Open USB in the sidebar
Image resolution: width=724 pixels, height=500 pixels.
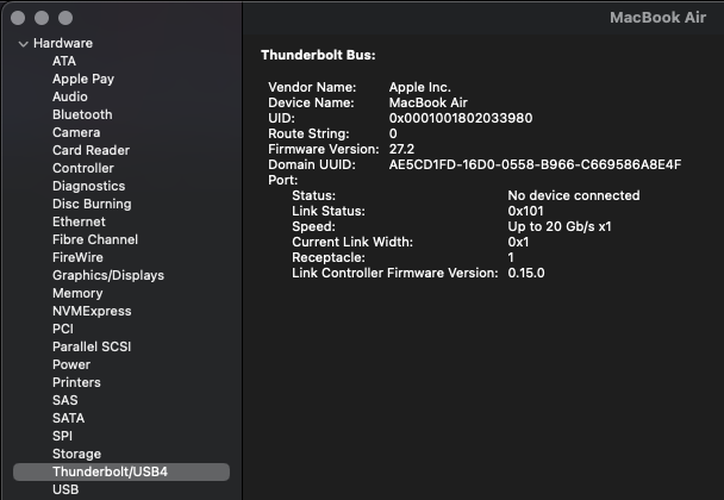pyautogui.click(x=66, y=489)
